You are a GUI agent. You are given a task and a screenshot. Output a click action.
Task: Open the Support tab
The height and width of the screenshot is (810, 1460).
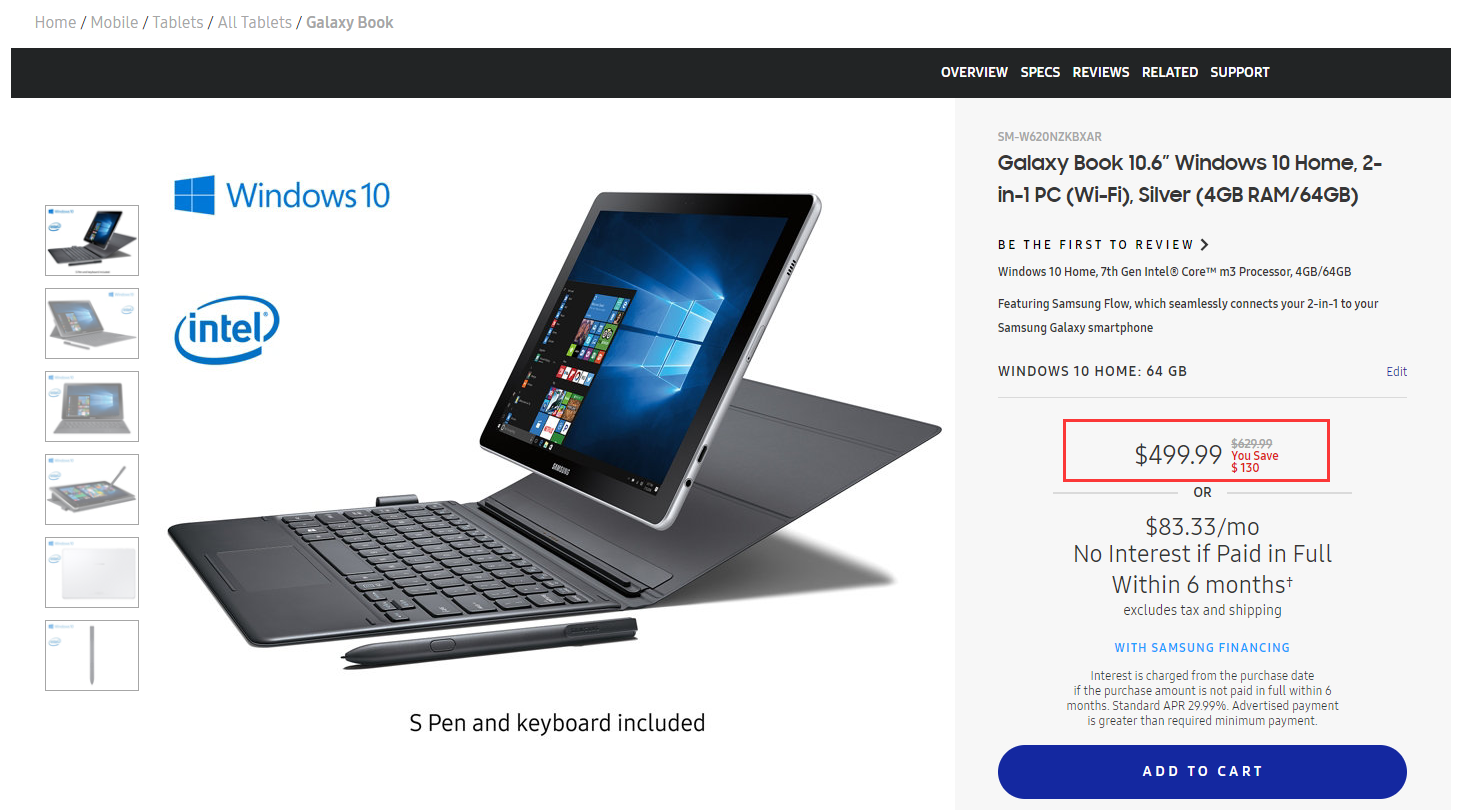pyautogui.click(x=1240, y=72)
